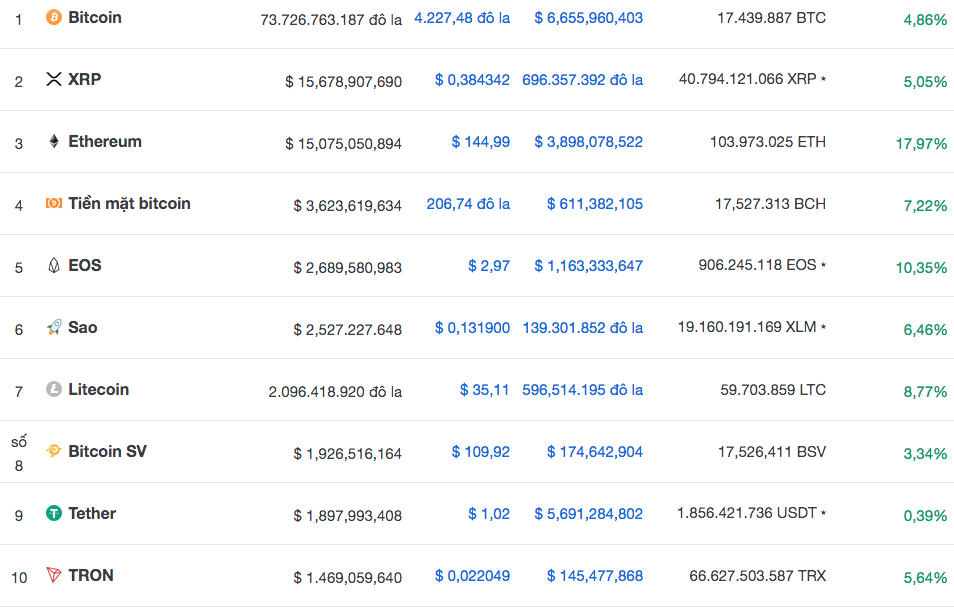Click EOS volume $ 1,163,333,647
Viewport: 954px width, 609px height.
pos(588,266)
